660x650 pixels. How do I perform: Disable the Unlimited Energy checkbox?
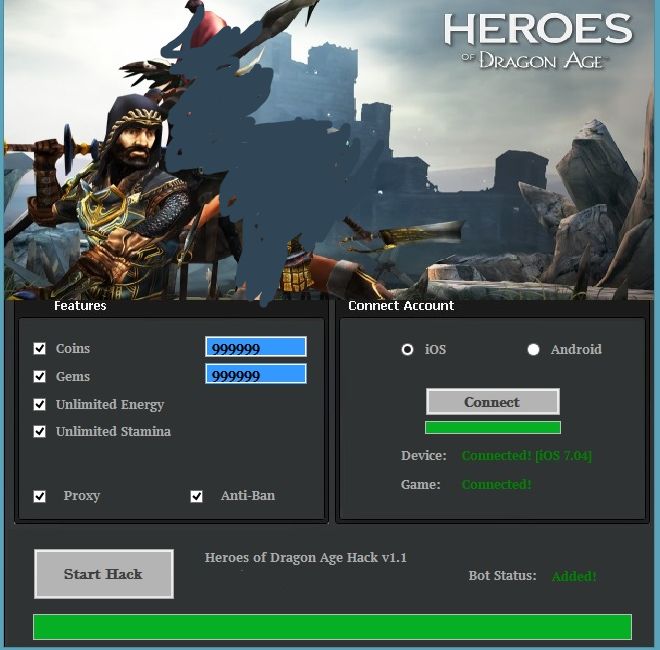click(40, 404)
